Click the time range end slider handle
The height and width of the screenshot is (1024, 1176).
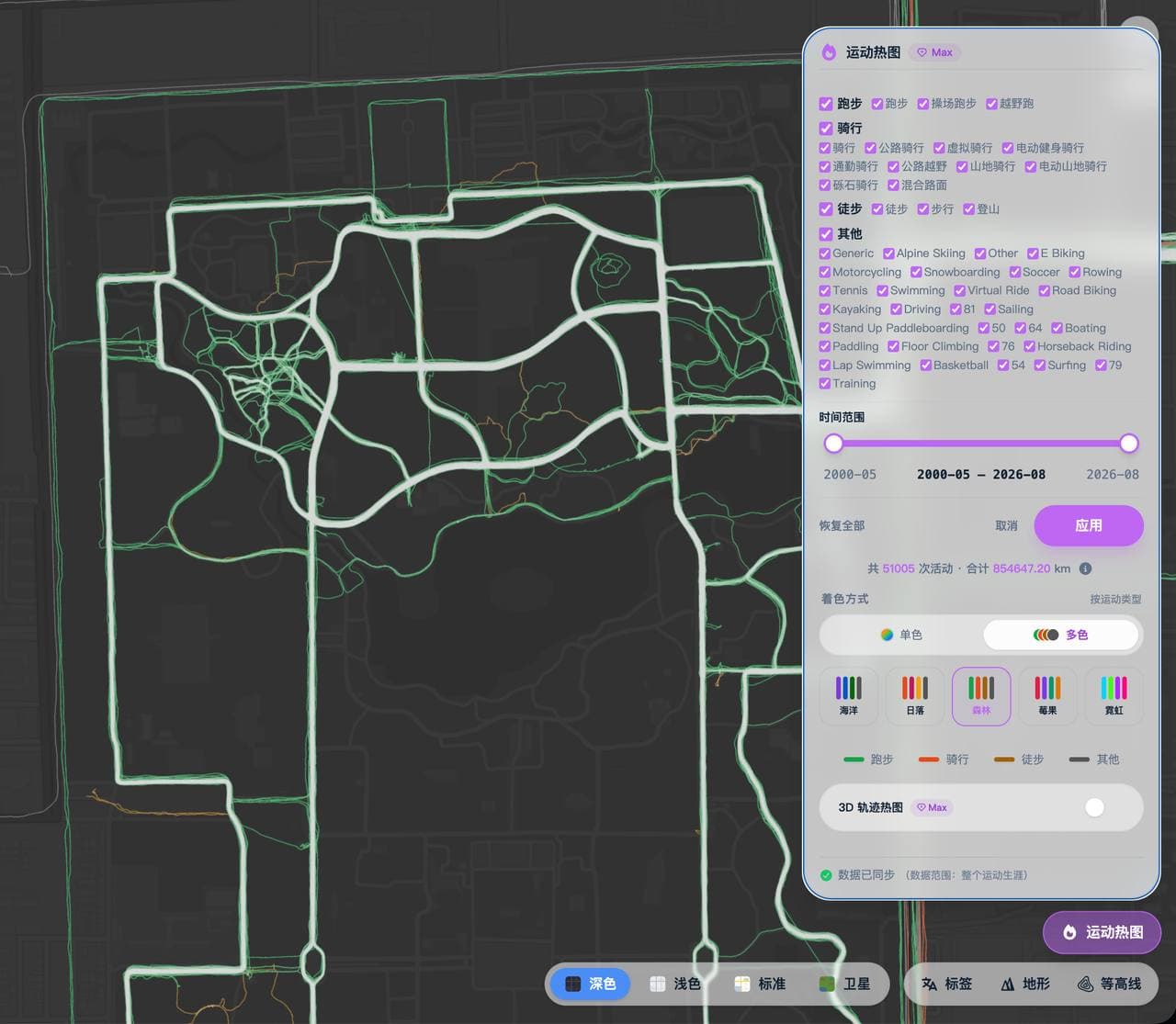1129,444
